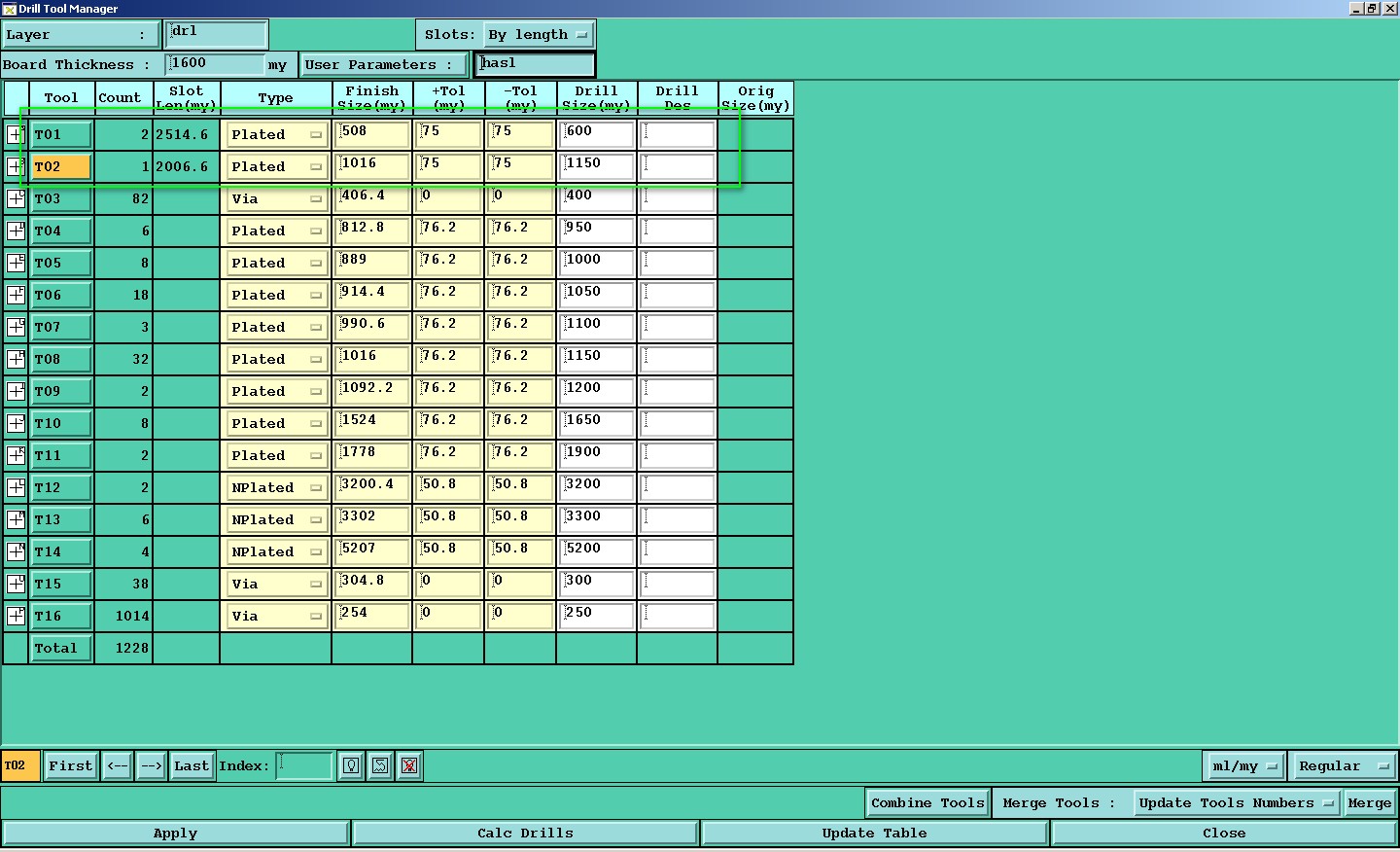Click the previous arrow button
Screen dimensions: 1400x852
(x=117, y=765)
